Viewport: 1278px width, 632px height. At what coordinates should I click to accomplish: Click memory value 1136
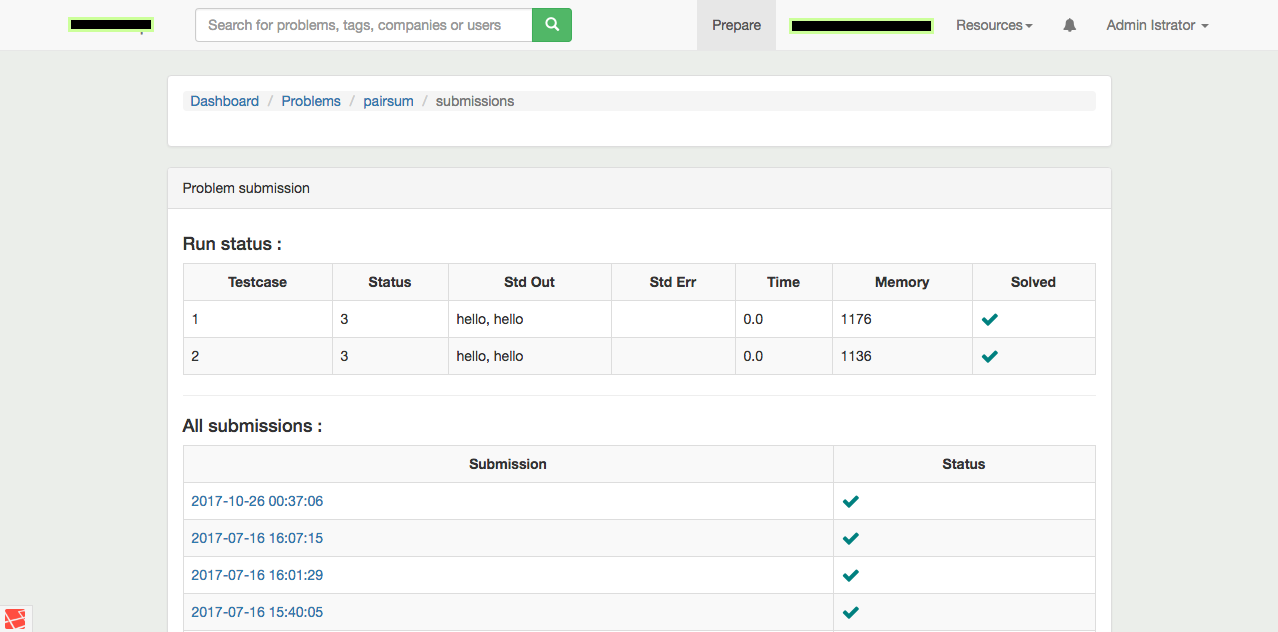(856, 356)
